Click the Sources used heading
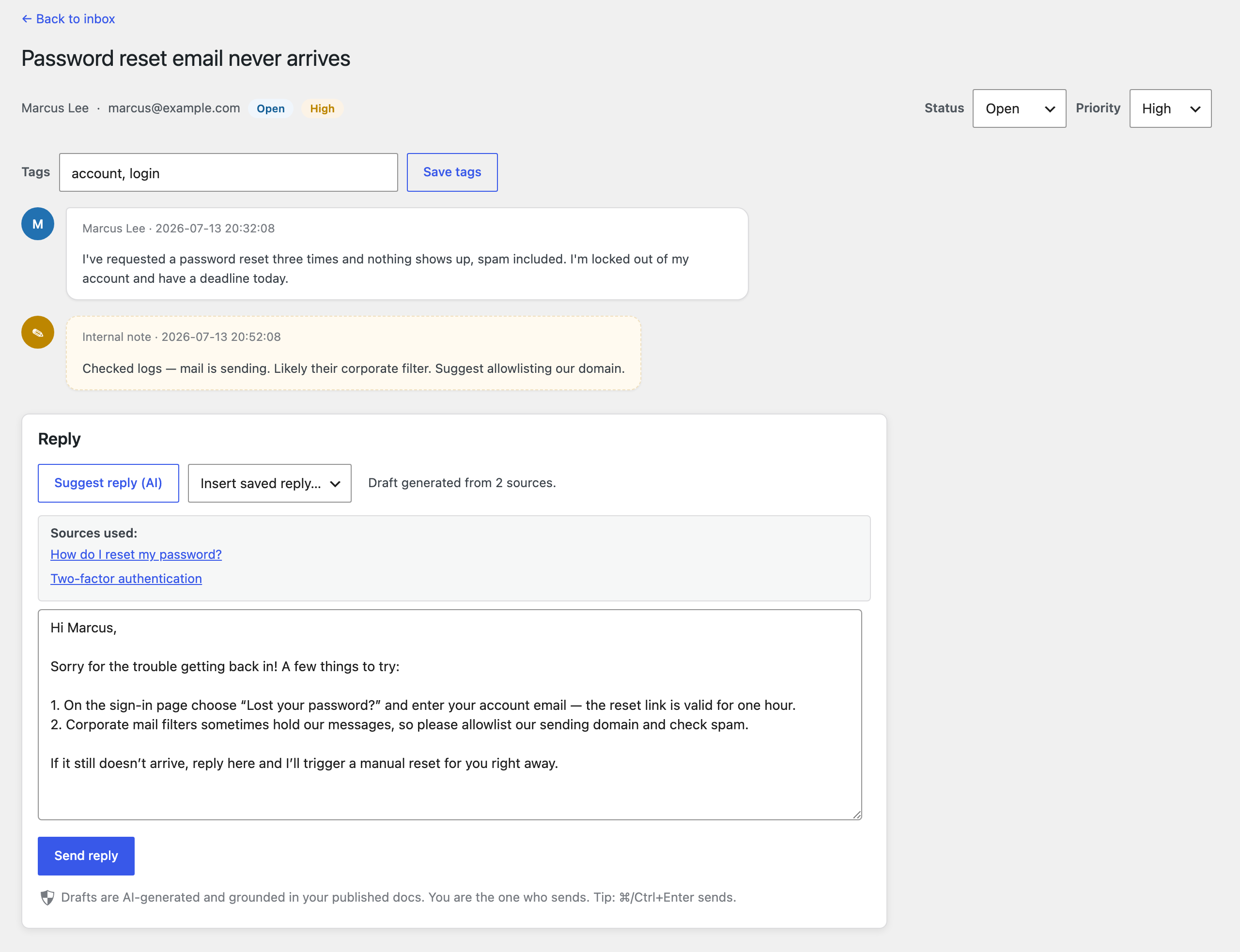This screenshot has width=1240, height=952. (94, 533)
